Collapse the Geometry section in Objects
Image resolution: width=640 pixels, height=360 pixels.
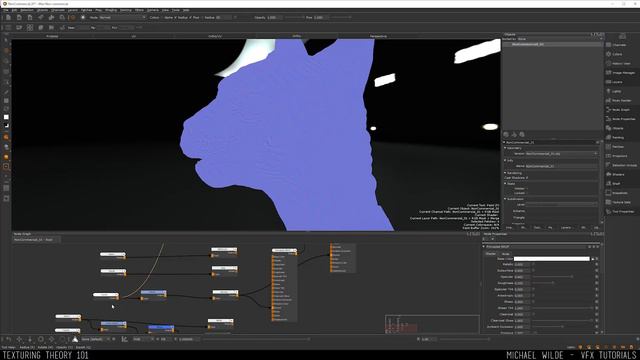pos(505,148)
